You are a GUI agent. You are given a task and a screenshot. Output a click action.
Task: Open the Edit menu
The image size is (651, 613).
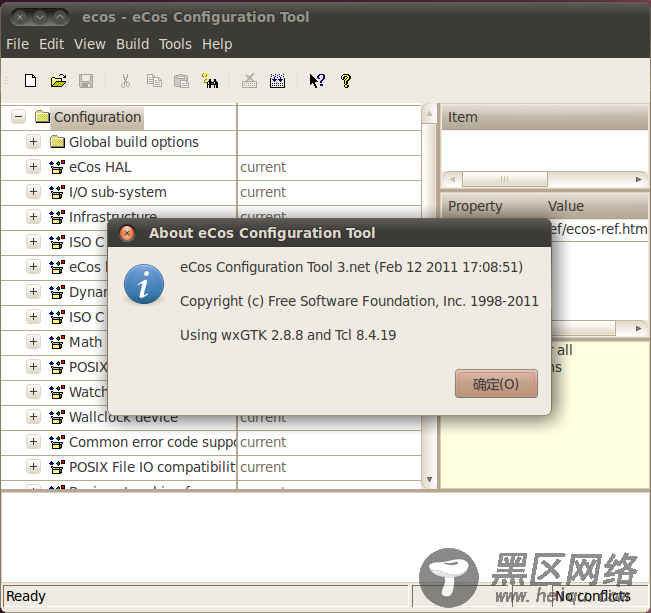51,44
